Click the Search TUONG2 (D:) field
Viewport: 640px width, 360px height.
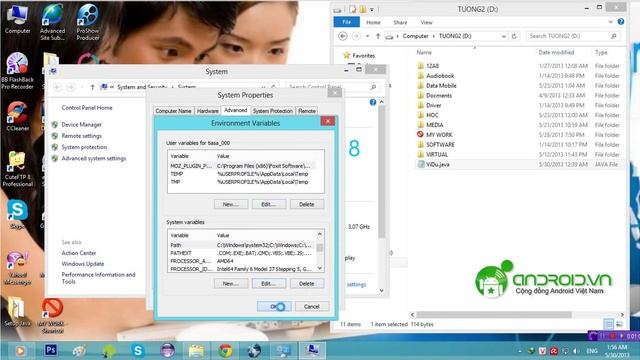pyautogui.click(x=573, y=36)
